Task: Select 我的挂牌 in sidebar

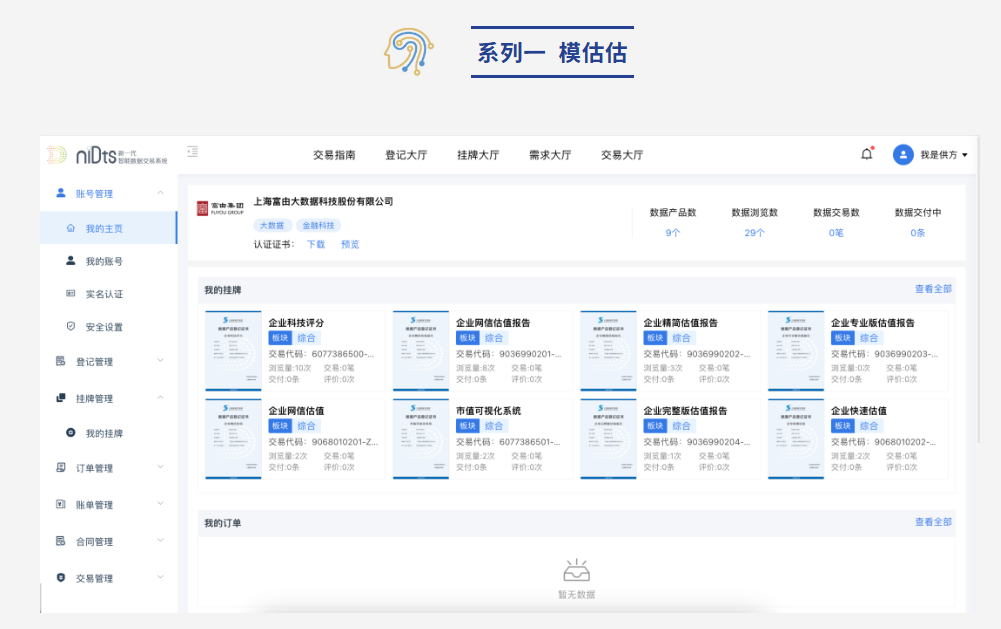Action: coord(104,434)
